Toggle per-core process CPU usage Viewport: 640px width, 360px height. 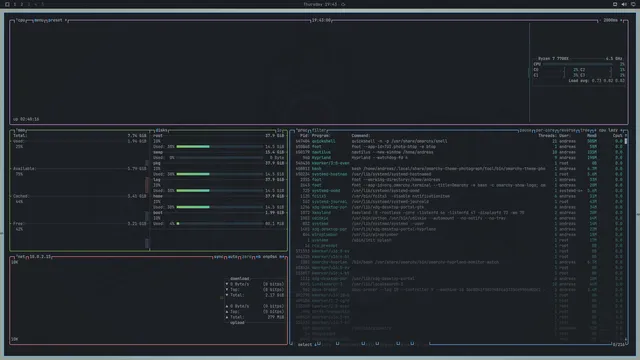tap(545, 131)
